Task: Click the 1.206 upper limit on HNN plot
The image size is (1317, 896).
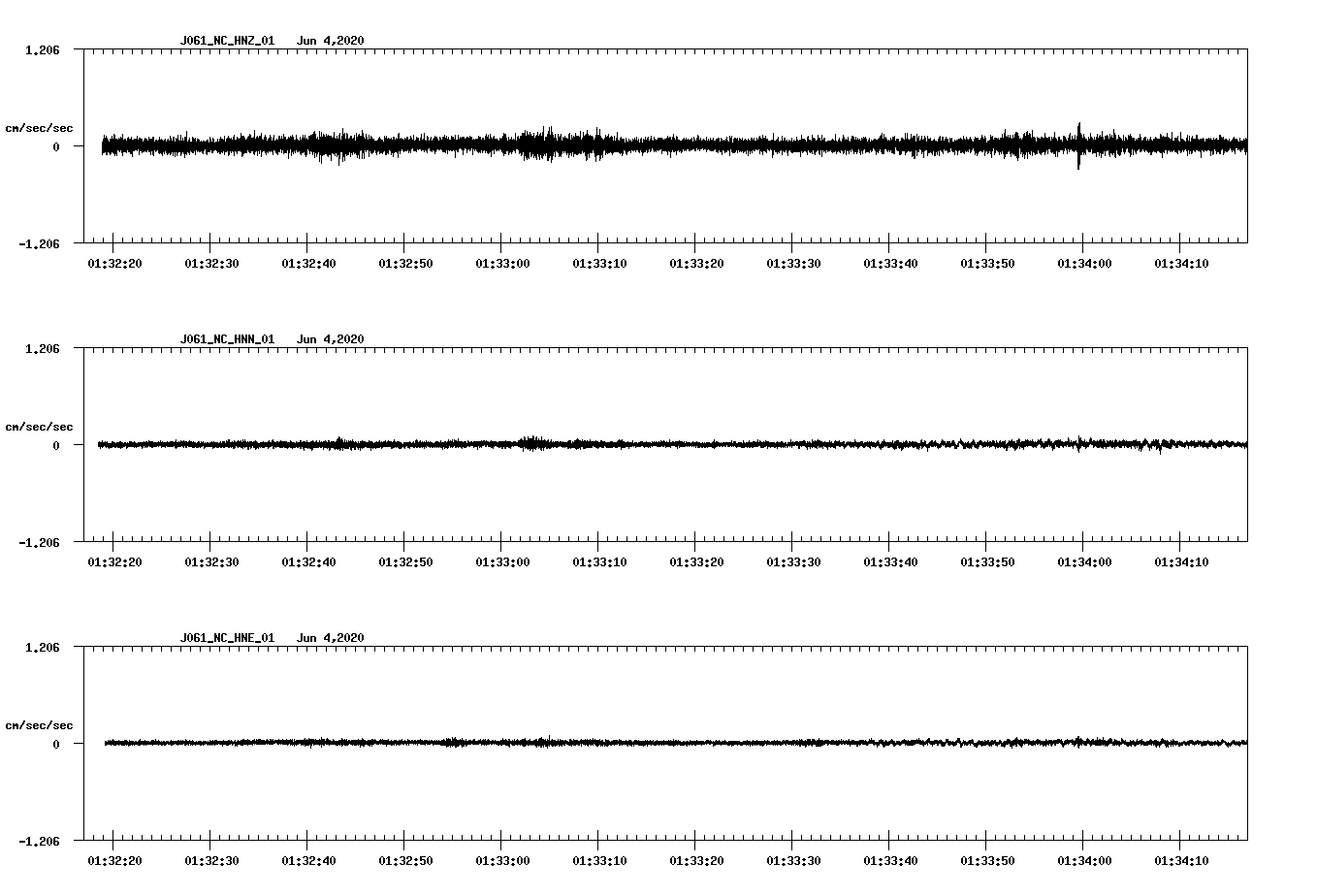Action: click(x=42, y=348)
